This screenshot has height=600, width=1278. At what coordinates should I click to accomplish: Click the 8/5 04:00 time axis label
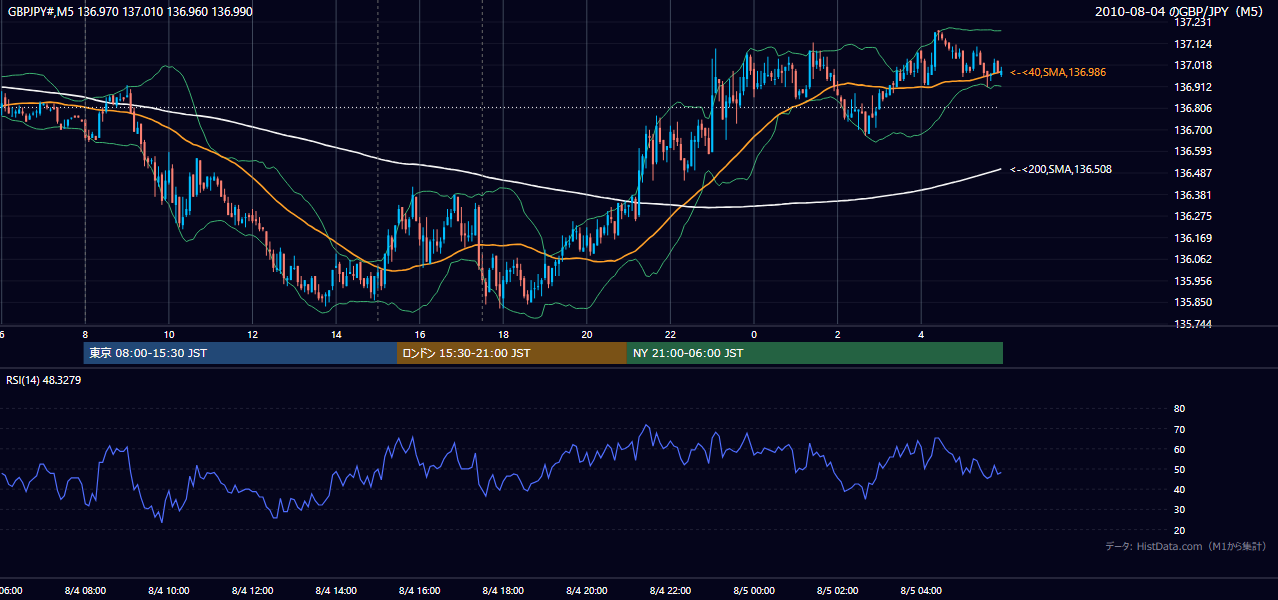(922, 590)
